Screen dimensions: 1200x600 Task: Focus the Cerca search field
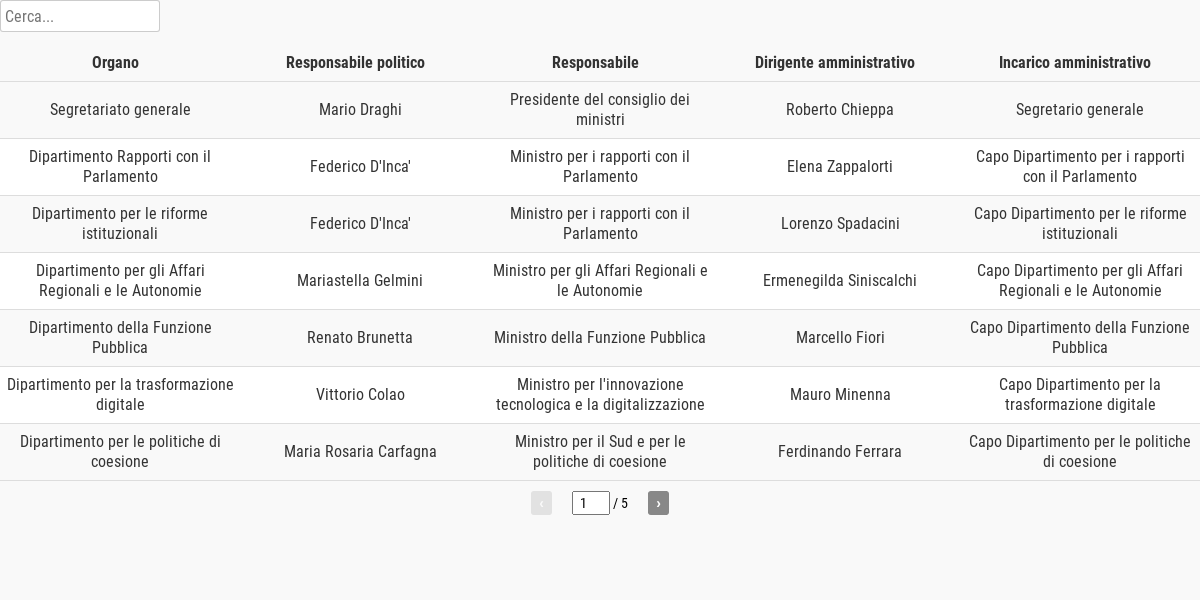pos(80,16)
